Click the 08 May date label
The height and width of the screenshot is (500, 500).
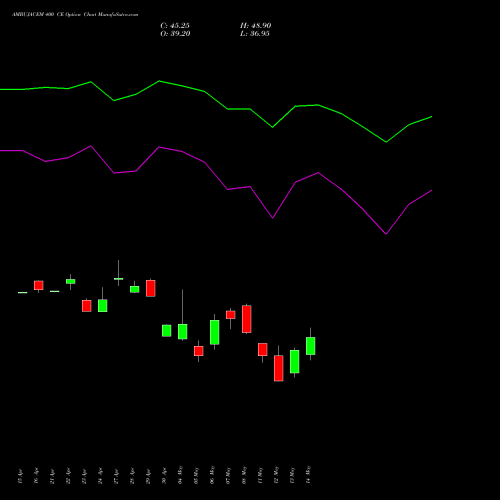(244, 475)
